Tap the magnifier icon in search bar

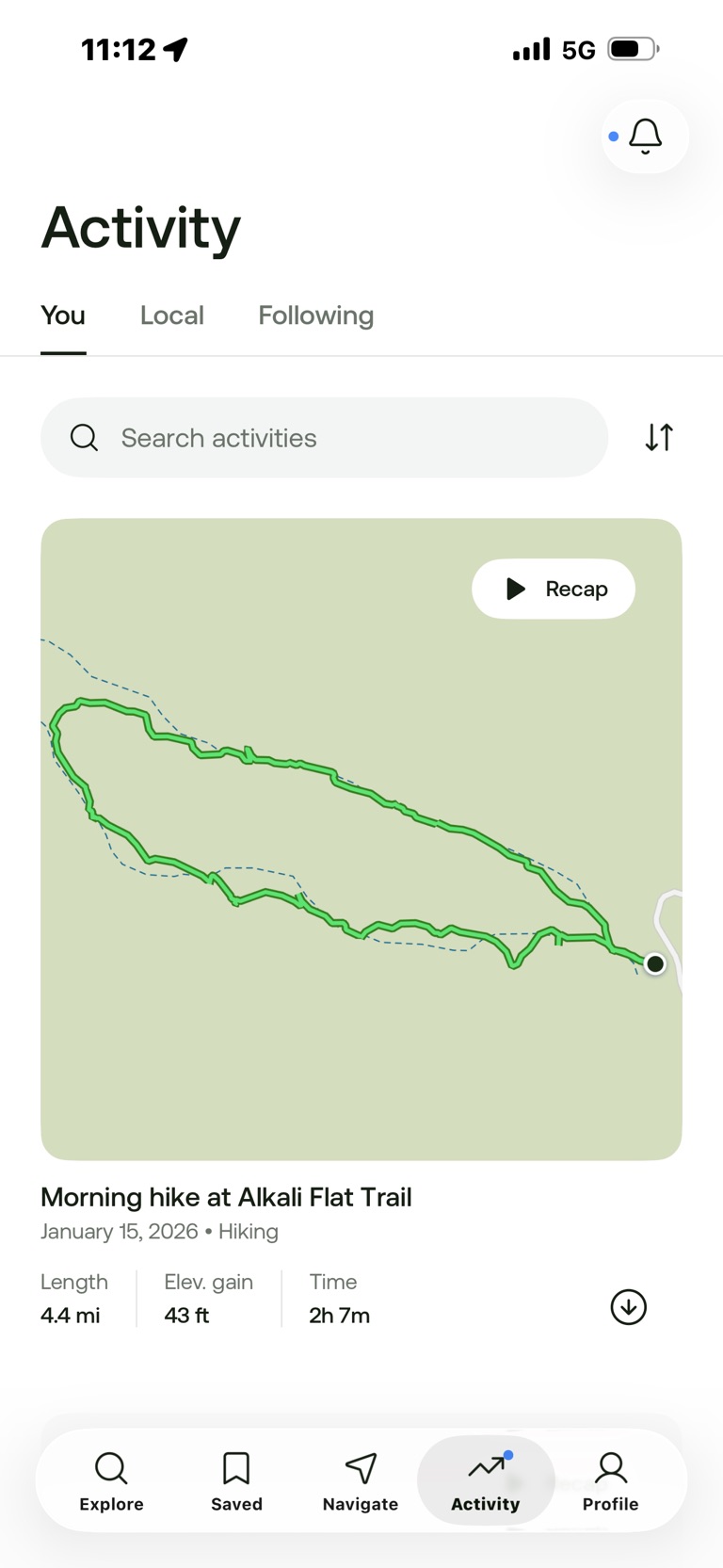pyautogui.click(x=85, y=438)
